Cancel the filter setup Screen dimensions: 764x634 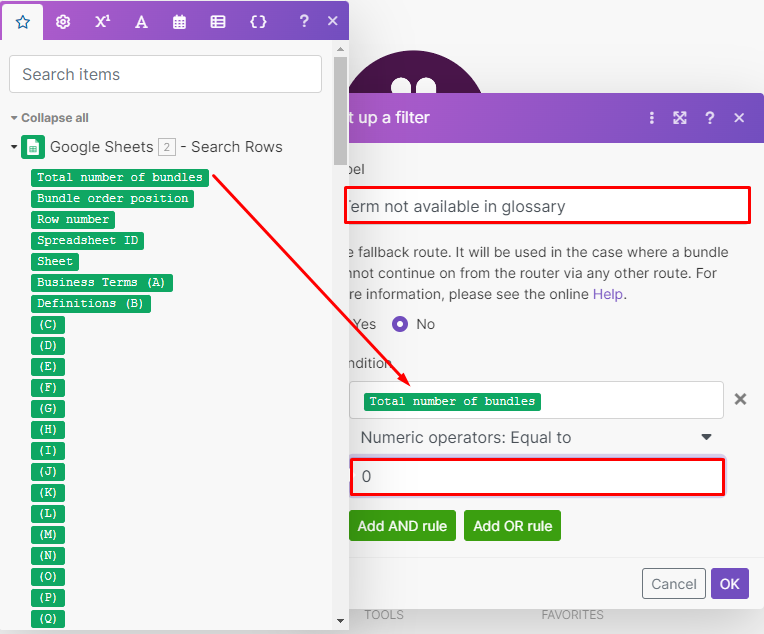point(673,583)
